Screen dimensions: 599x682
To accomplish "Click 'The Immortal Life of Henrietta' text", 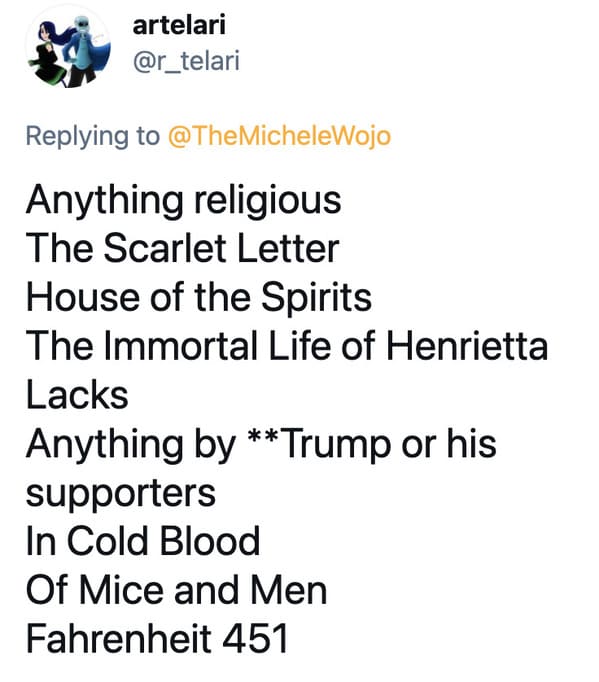I will (287, 346).
